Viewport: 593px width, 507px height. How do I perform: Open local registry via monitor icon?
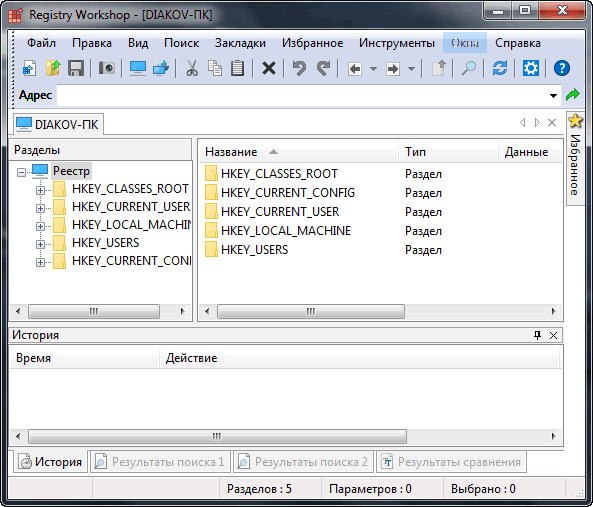(138, 68)
